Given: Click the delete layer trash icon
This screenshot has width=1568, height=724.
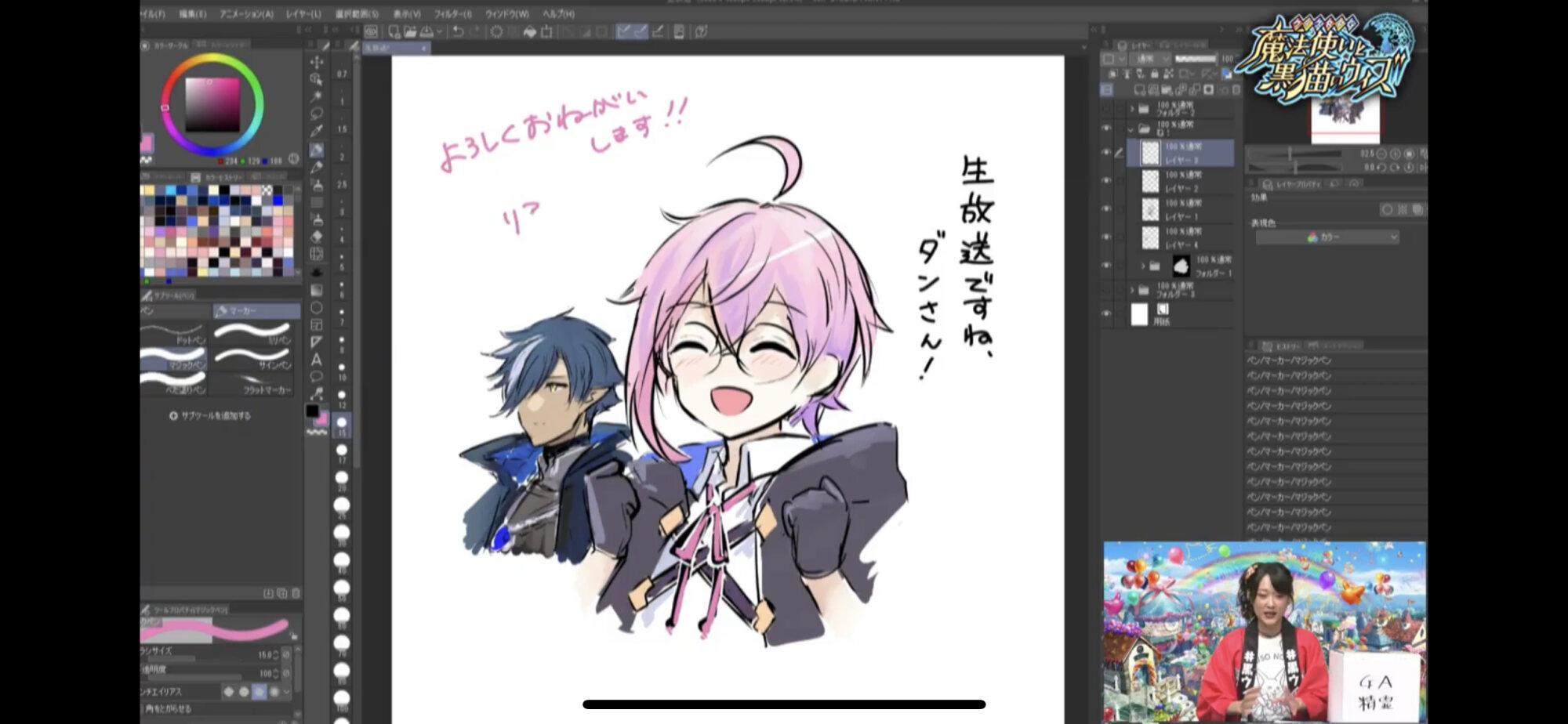Looking at the screenshot, I should coord(1237,90).
